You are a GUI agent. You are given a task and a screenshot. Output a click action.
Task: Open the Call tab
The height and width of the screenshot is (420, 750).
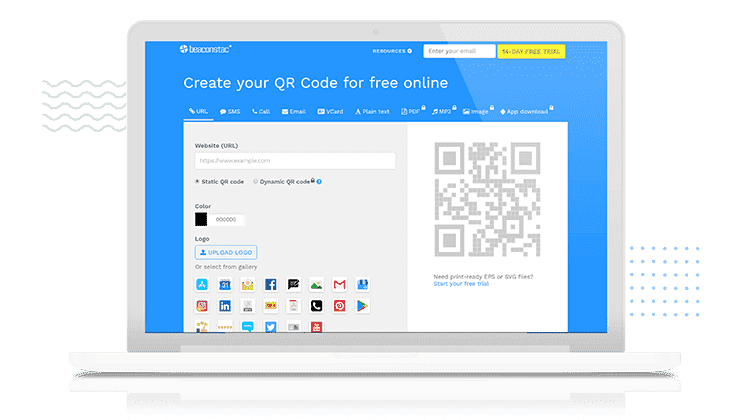[261, 111]
